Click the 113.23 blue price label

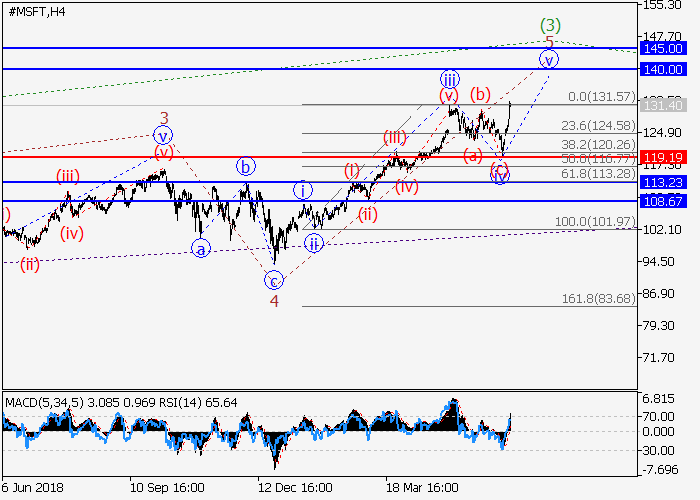(663, 182)
